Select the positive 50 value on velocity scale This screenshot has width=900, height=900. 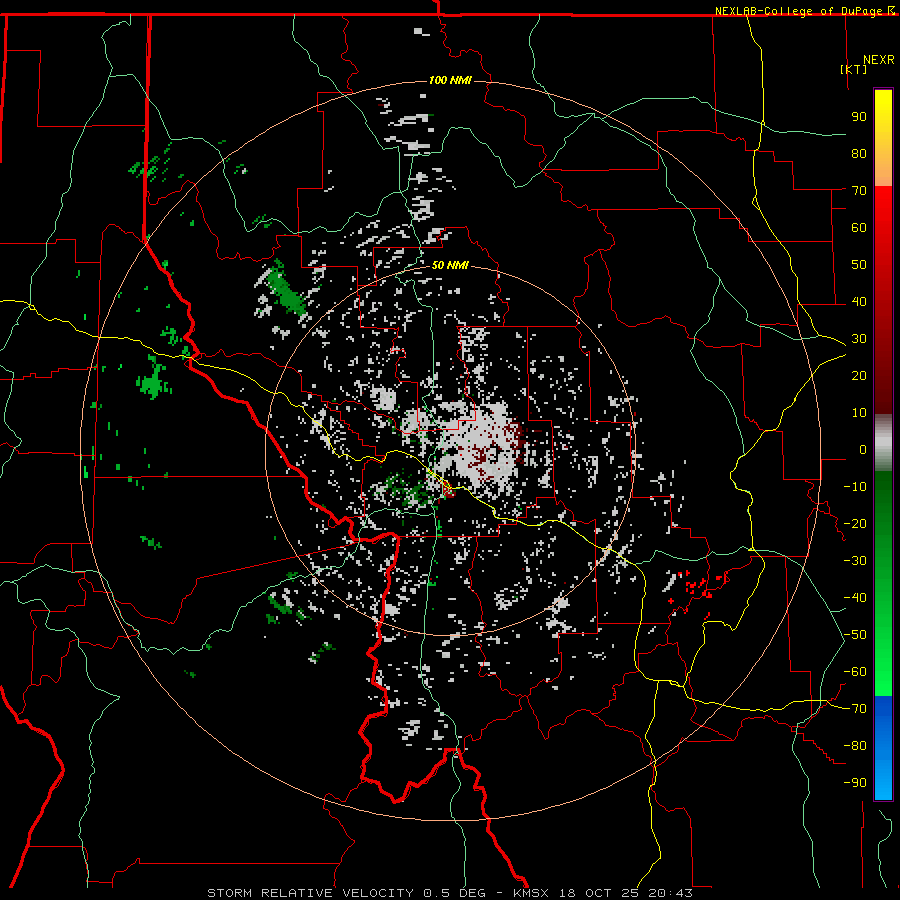[859, 265]
